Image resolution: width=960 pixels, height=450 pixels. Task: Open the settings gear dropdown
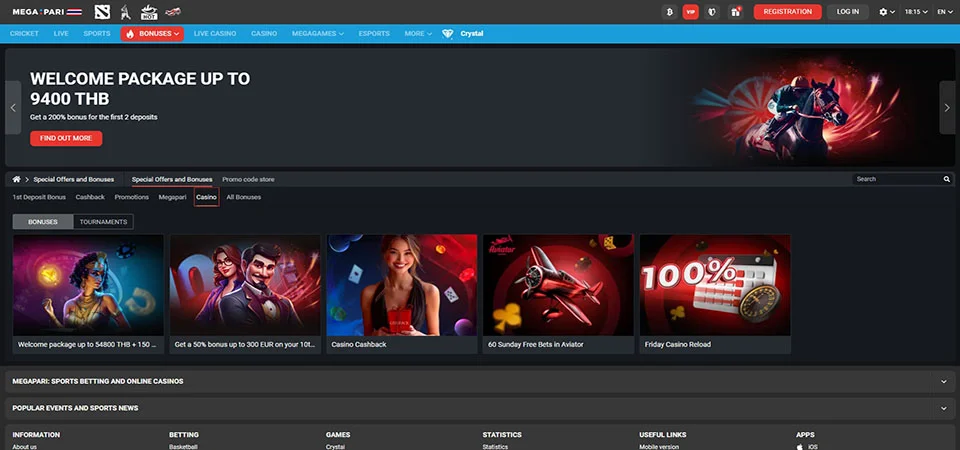pos(886,12)
